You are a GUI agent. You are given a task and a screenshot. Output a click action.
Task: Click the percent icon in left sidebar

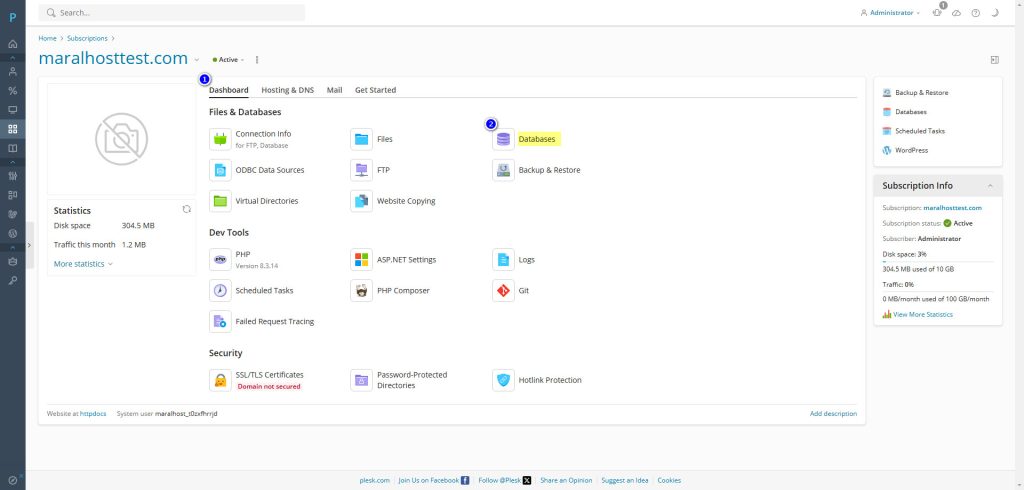(x=12, y=91)
